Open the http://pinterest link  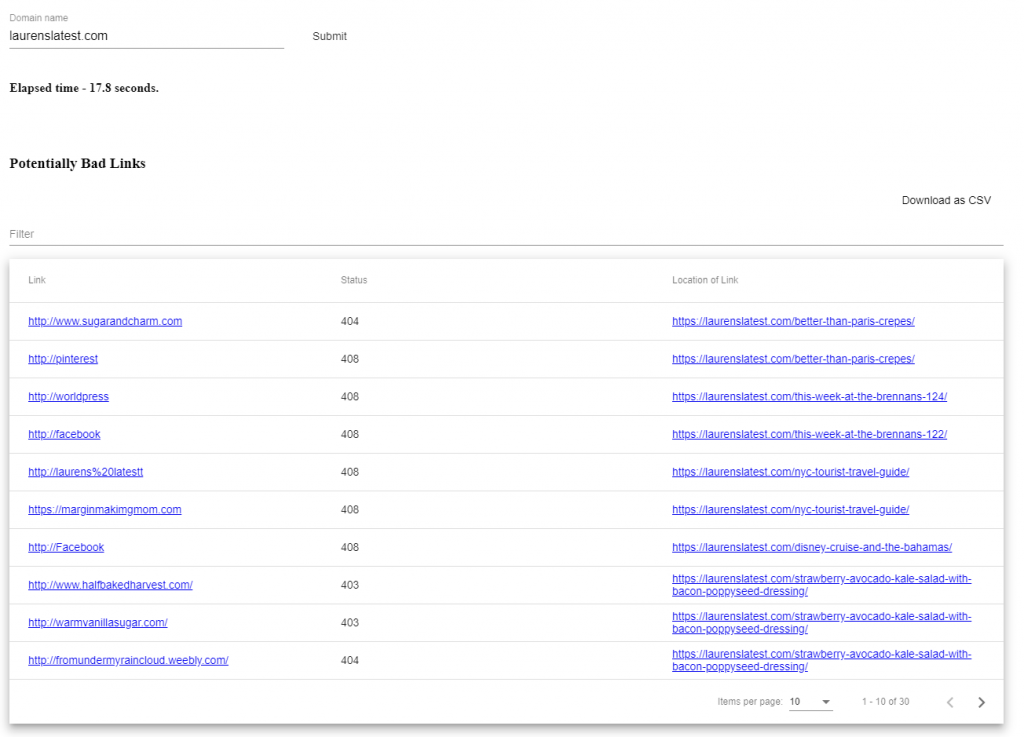(63, 359)
